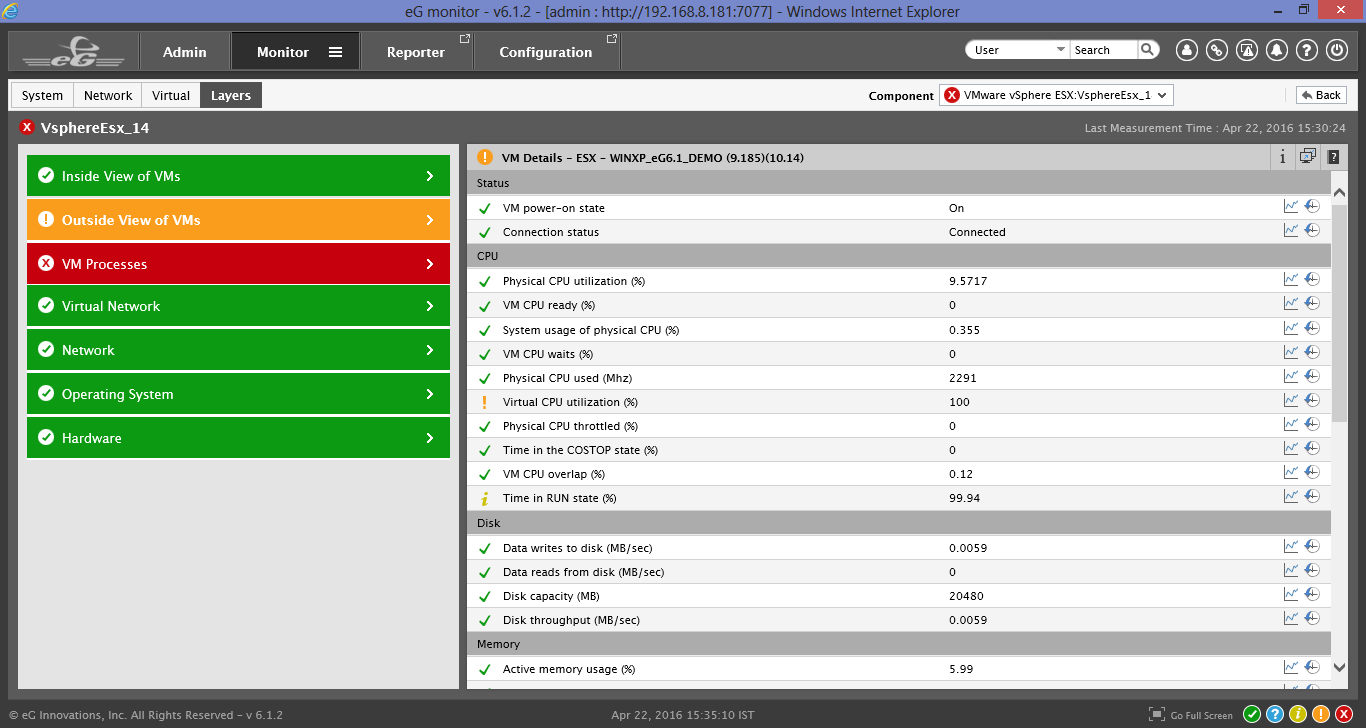
Task: Expand the Operating System layer
Action: point(238,394)
